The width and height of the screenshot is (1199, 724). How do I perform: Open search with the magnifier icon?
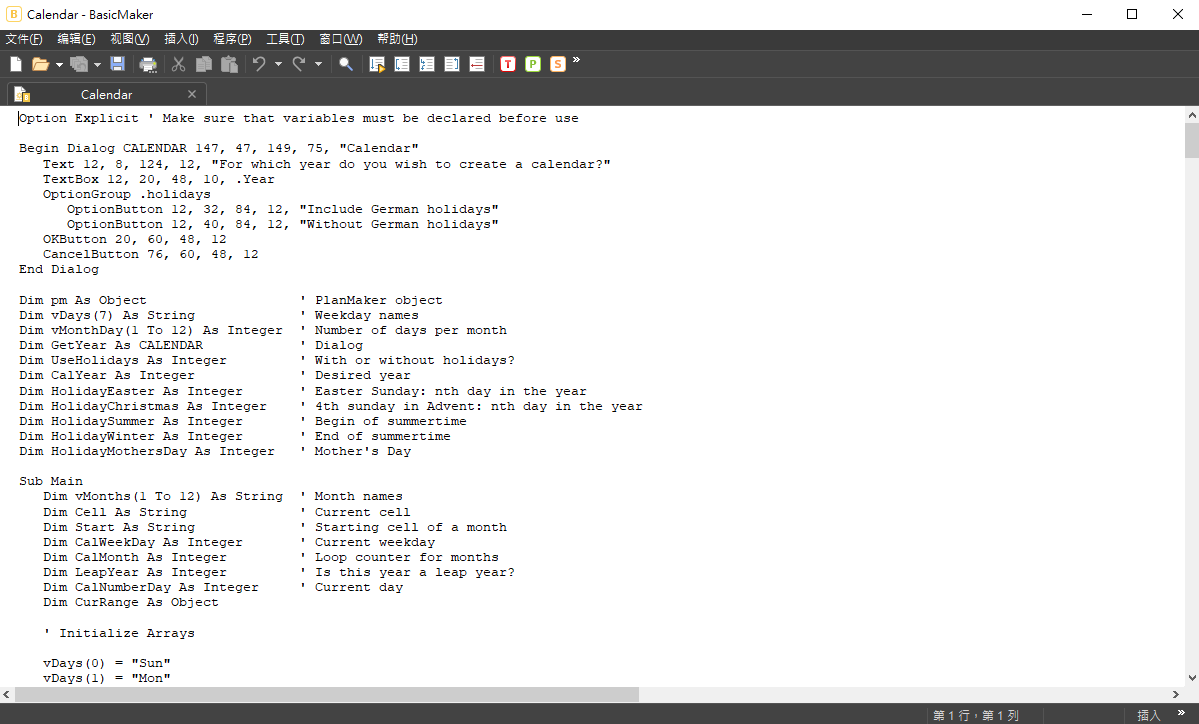pos(346,64)
